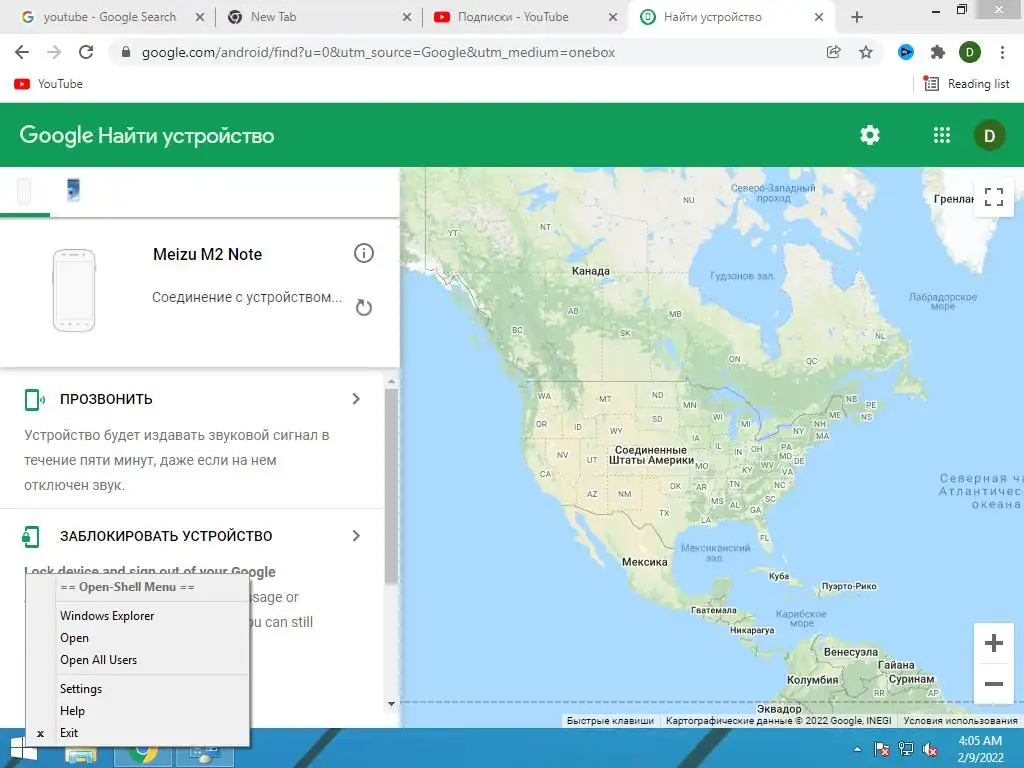Share this page via address bar icon

pyautogui.click(x=833, y=52)
